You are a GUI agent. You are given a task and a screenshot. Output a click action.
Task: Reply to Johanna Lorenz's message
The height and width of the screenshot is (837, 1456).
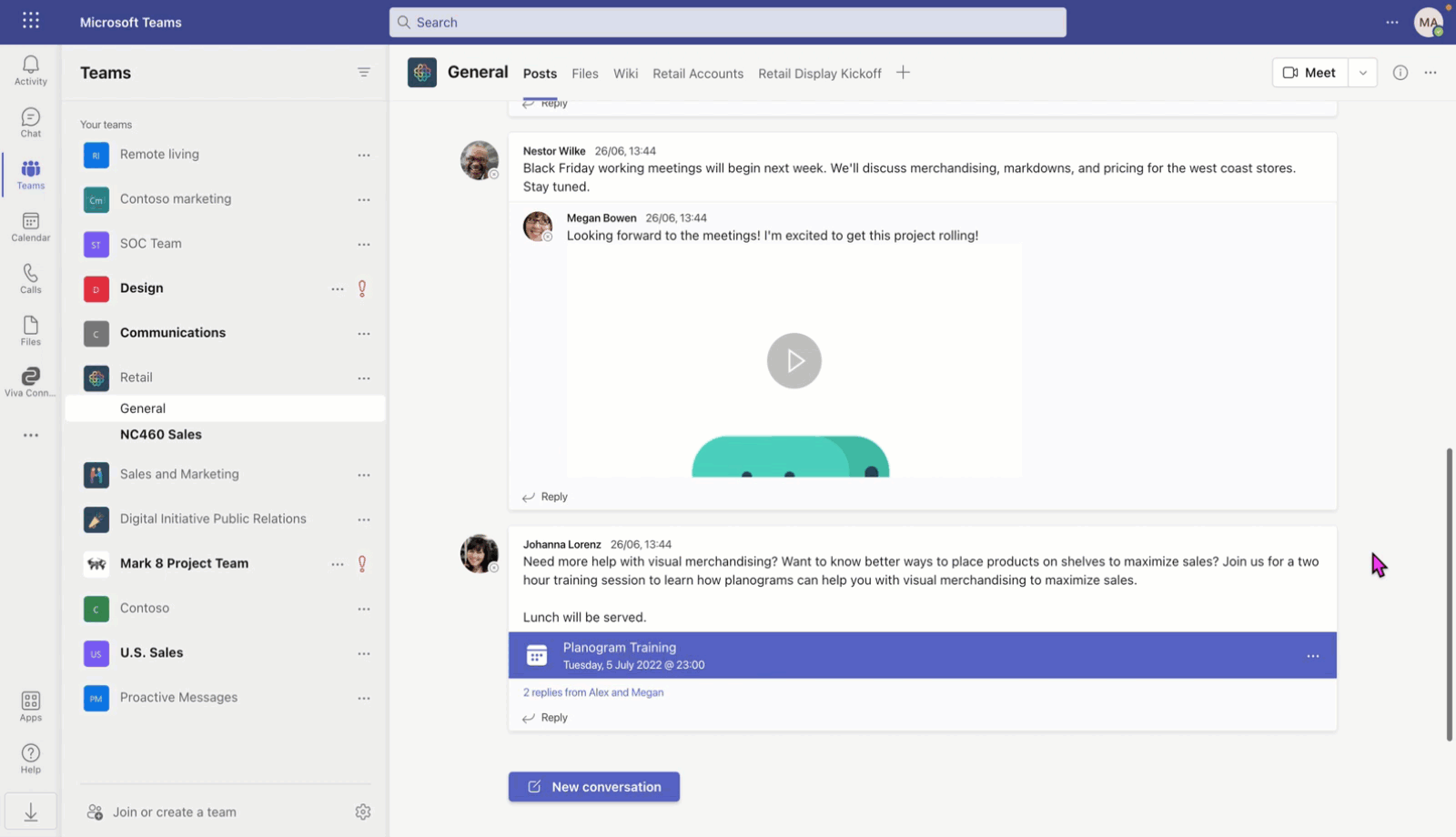[x=544, y=717]
